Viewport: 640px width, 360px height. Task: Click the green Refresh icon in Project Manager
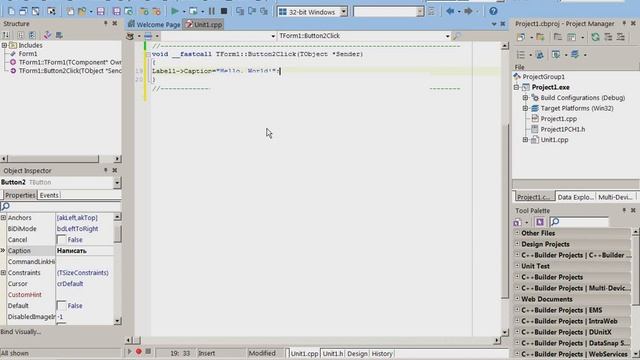(596, 37)
